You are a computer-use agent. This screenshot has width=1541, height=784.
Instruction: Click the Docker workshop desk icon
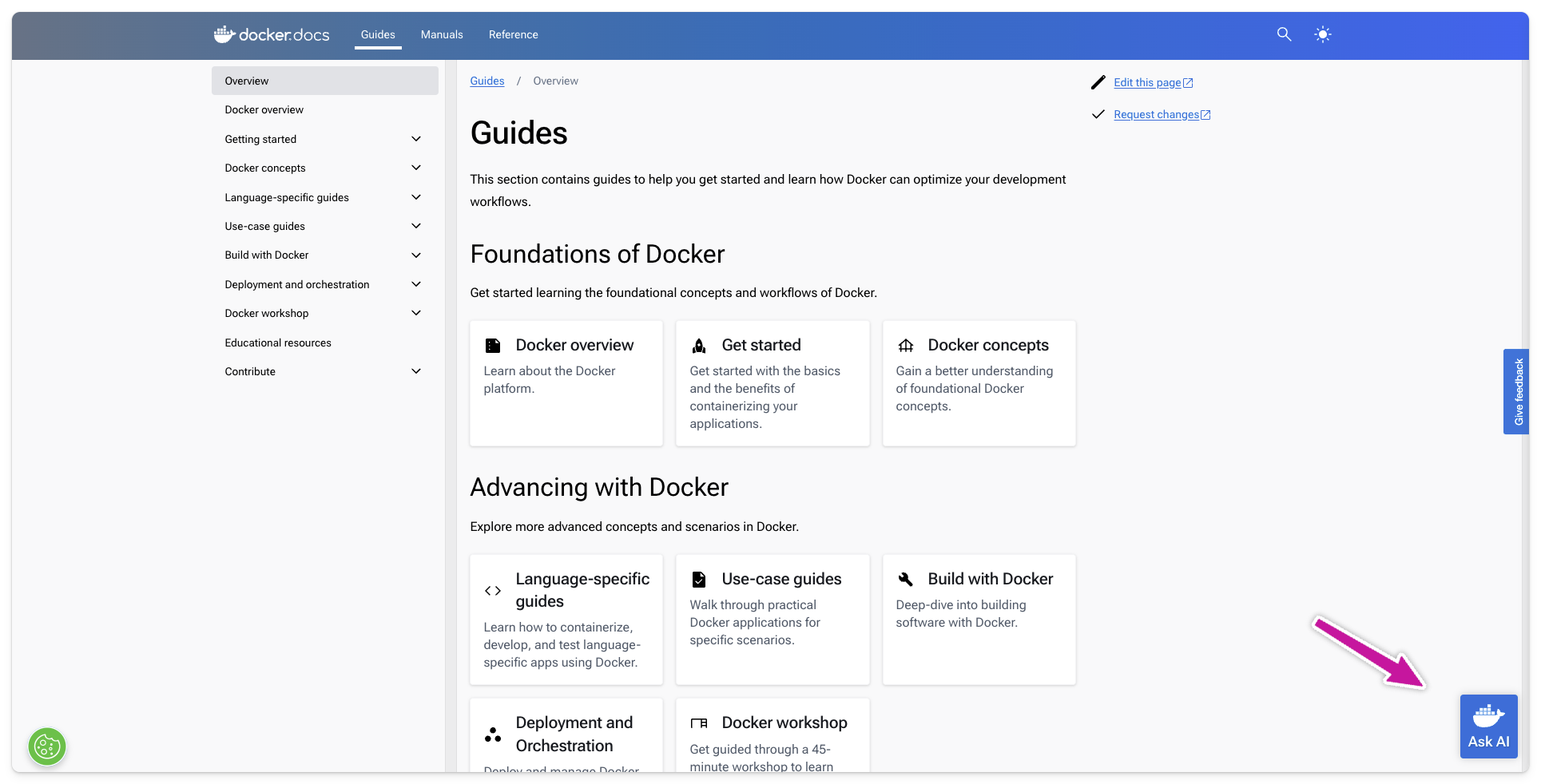(699, 723)
